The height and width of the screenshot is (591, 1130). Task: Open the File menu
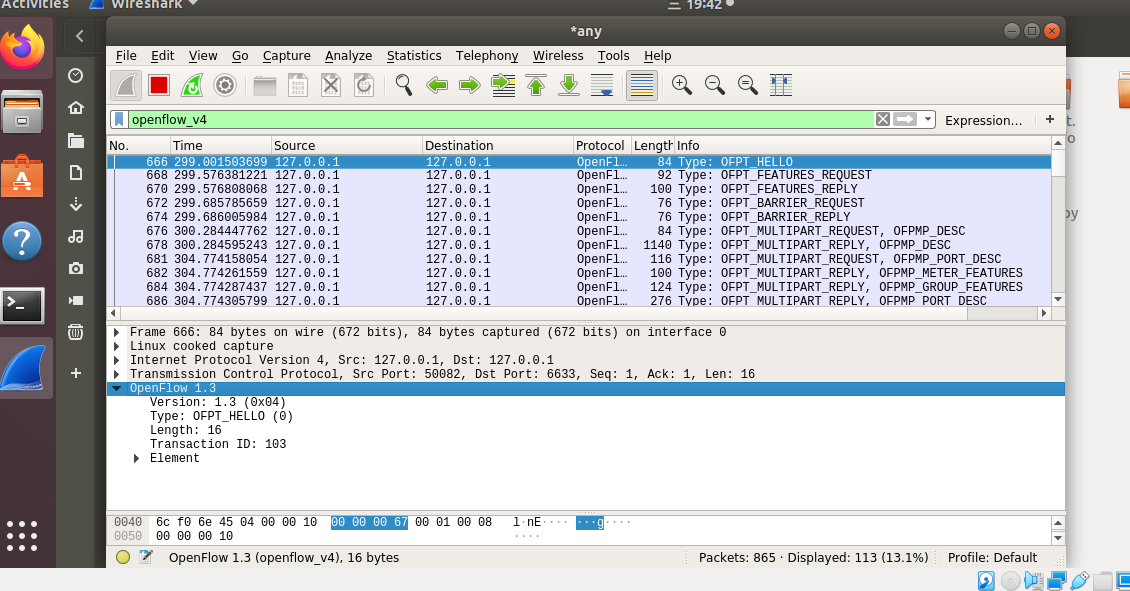point(125,55)
